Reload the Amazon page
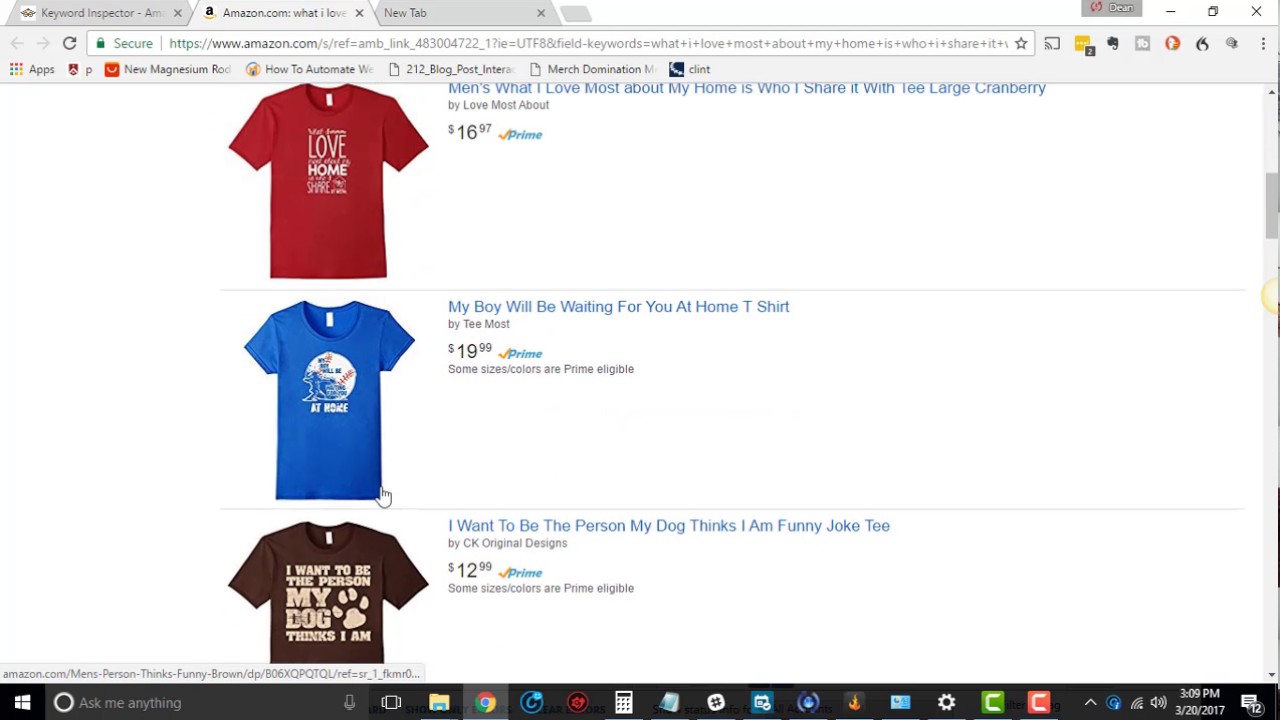The width and height of the screenshot is (1280, 720). pyautogui.click(x=69, y=44)
